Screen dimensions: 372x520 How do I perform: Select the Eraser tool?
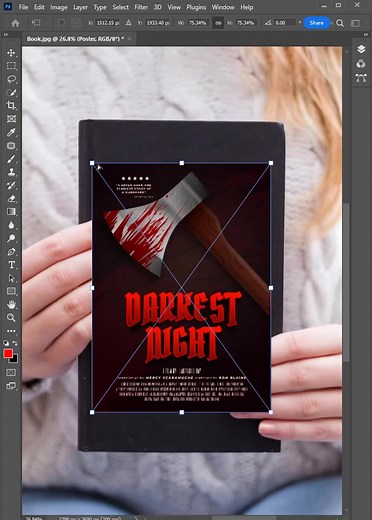pos(11,199)
